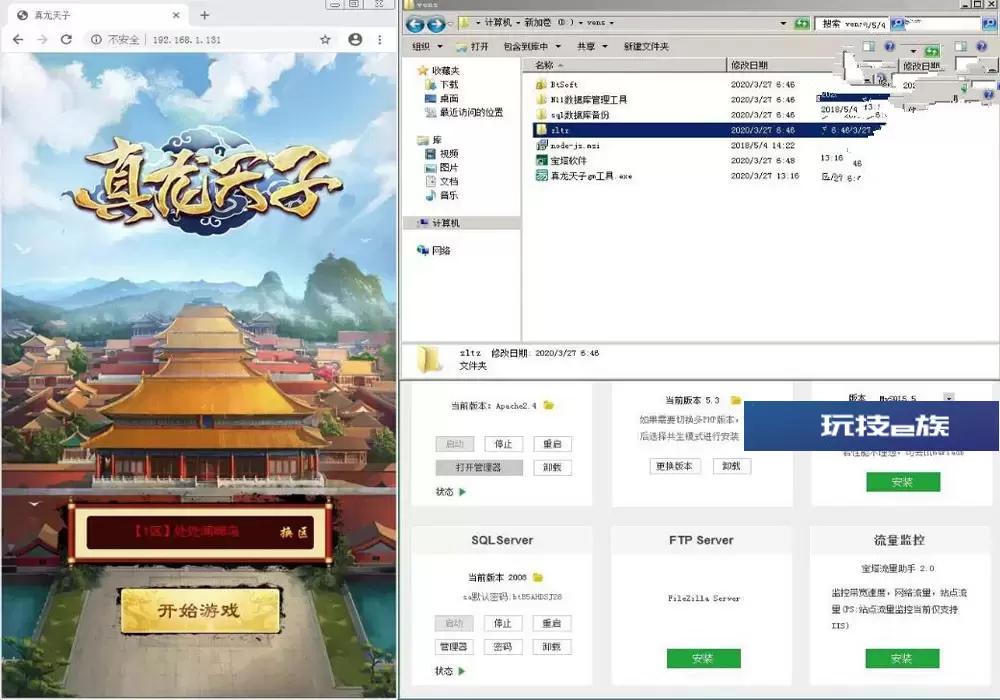Screen dimensions: 1000x700
Task: Click 卸载 in the Apache panel
Action: 552,467
